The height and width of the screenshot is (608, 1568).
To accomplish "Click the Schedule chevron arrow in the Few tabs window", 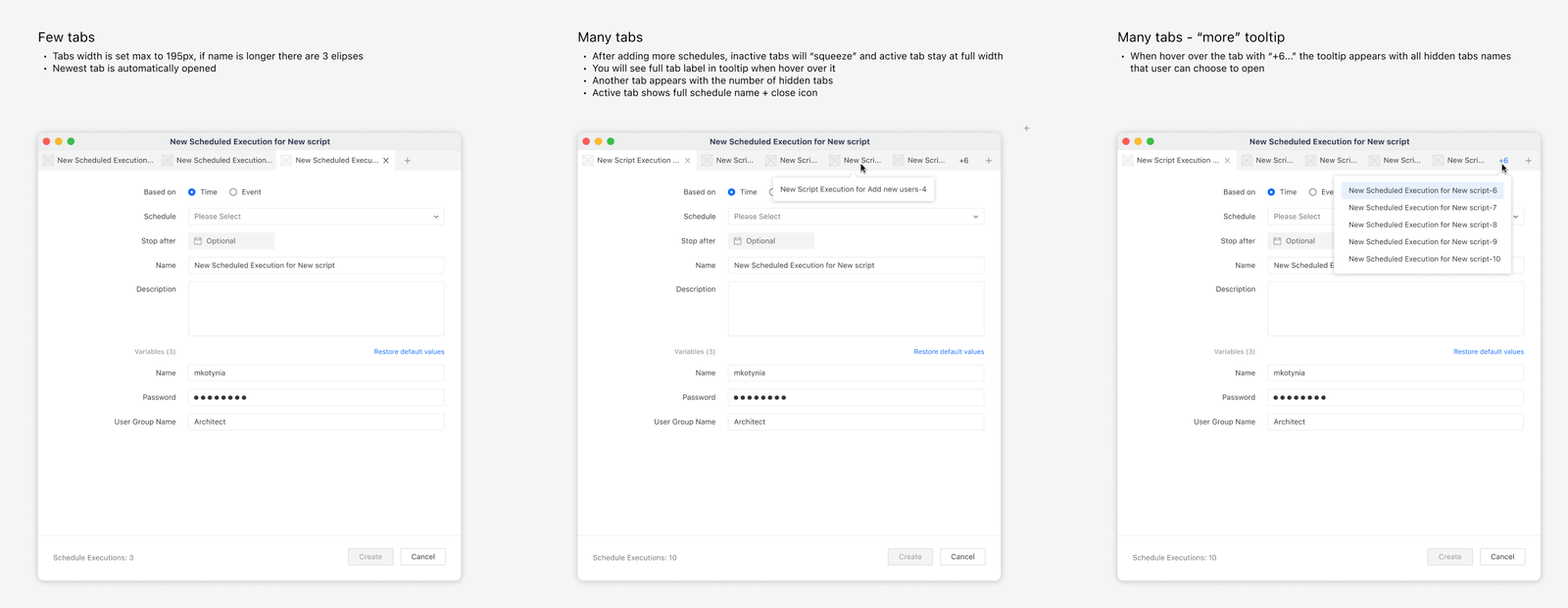I will (436, 217).
